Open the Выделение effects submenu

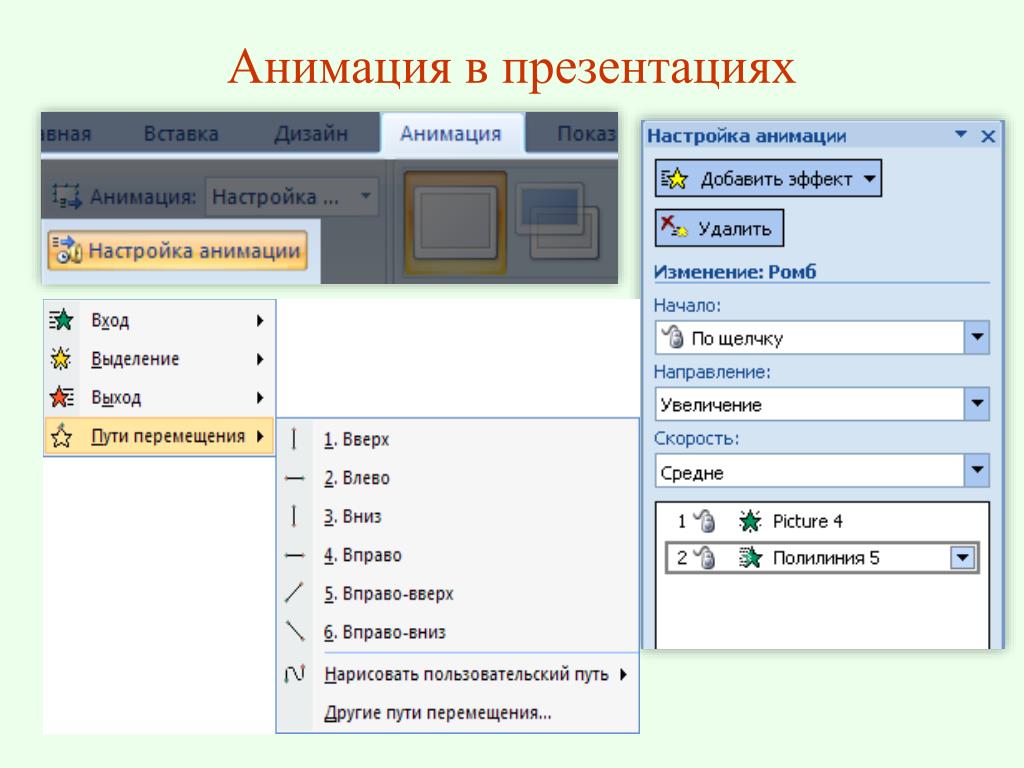pyautogui.click(x=159, y=359)
